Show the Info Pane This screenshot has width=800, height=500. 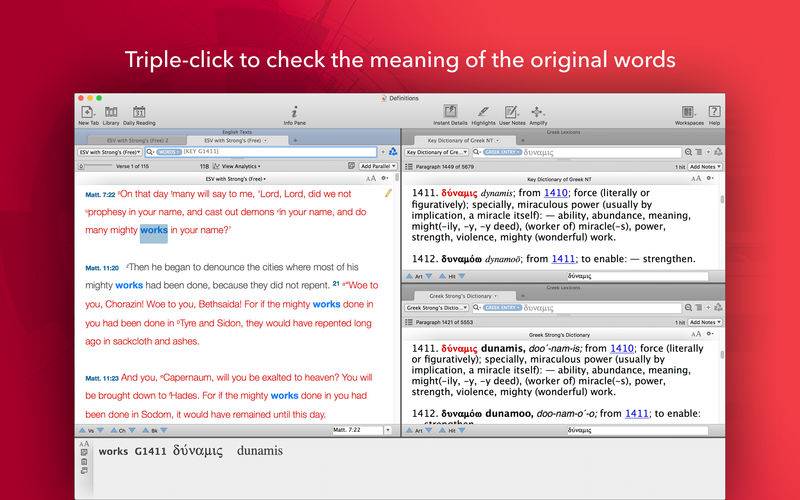coord(294,115)
